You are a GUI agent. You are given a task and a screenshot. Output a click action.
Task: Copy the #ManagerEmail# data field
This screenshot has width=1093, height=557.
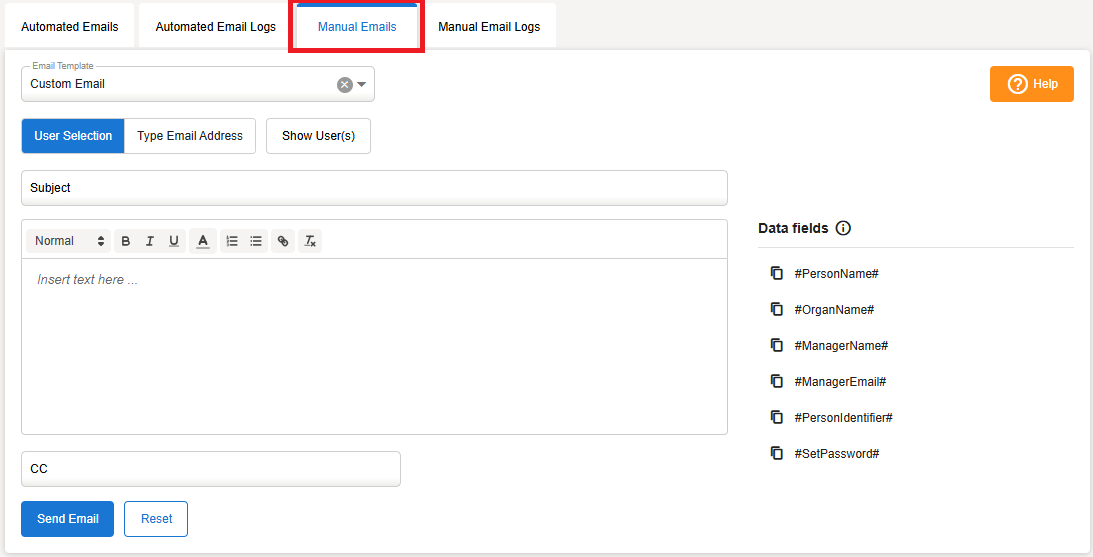777,381
